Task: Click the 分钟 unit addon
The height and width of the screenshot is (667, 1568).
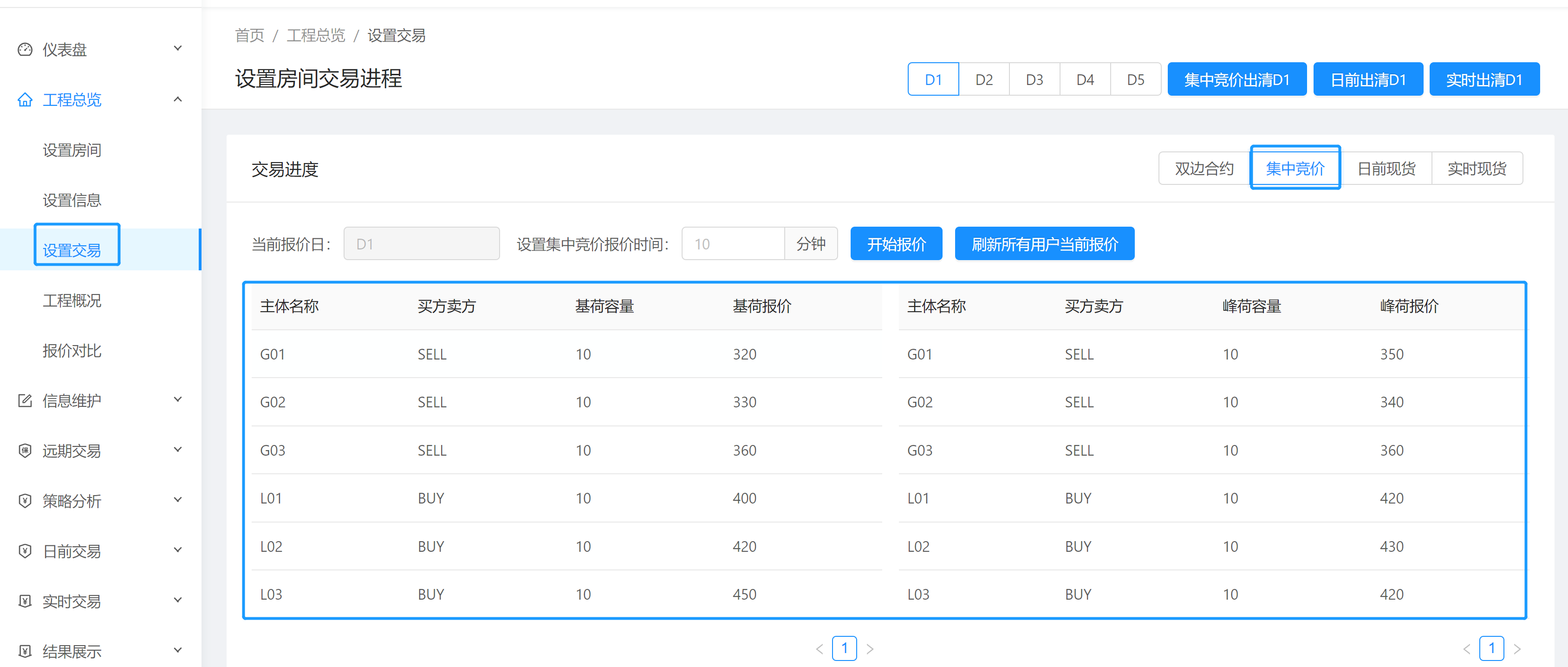Action: click(811, 244)
